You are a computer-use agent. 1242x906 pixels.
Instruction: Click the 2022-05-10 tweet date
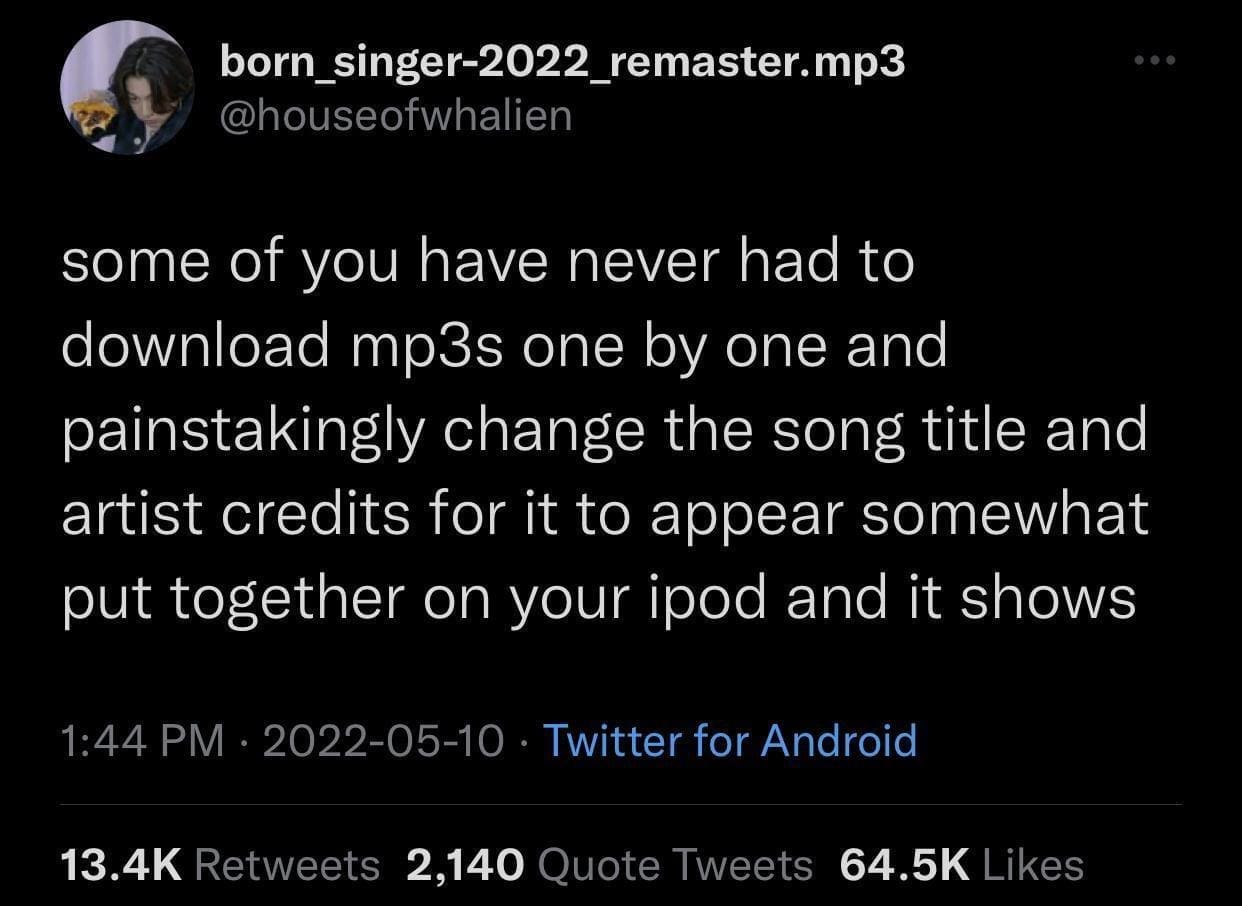384,741
